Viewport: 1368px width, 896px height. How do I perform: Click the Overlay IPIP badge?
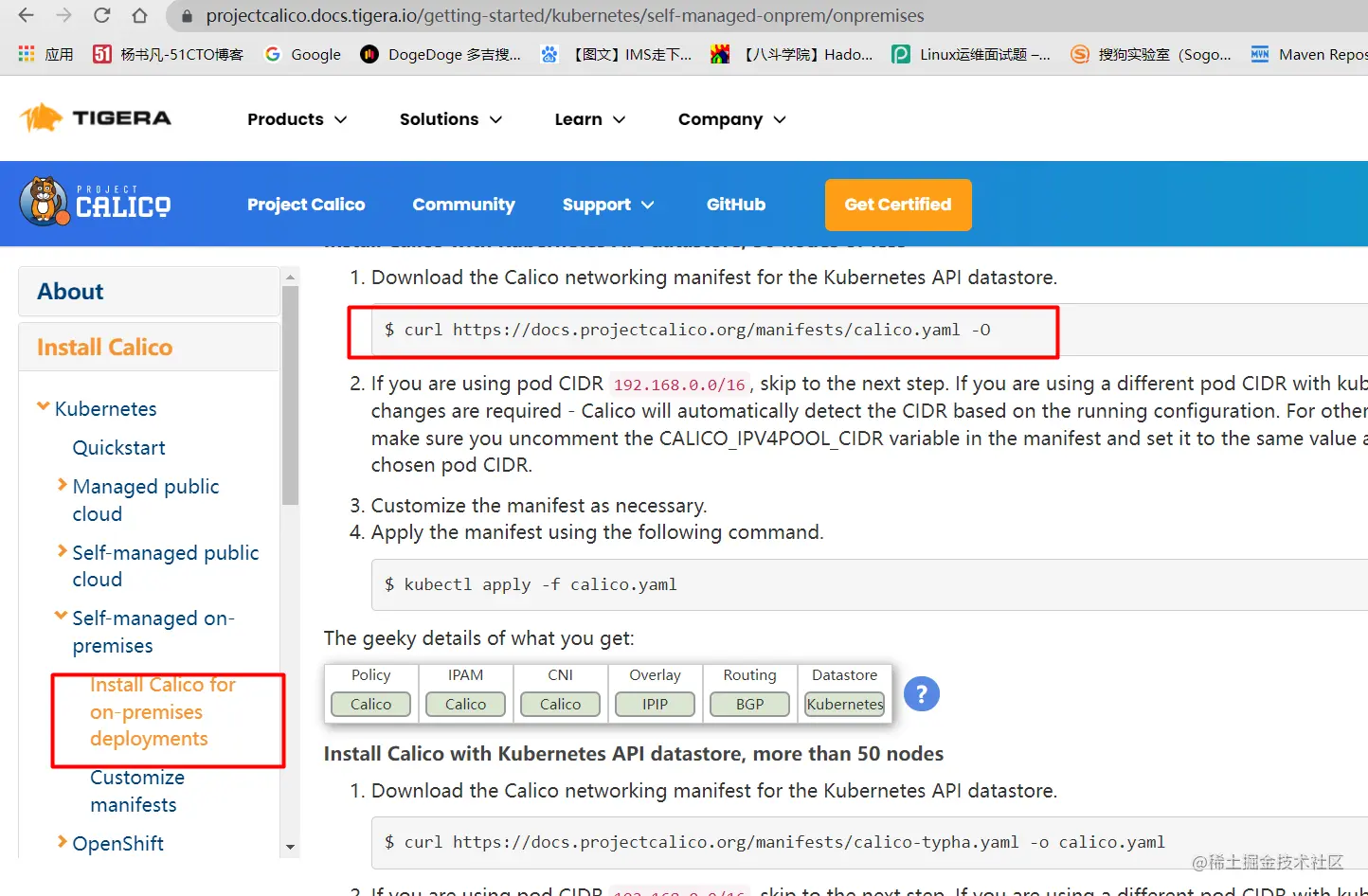click(x=656, y=705)
